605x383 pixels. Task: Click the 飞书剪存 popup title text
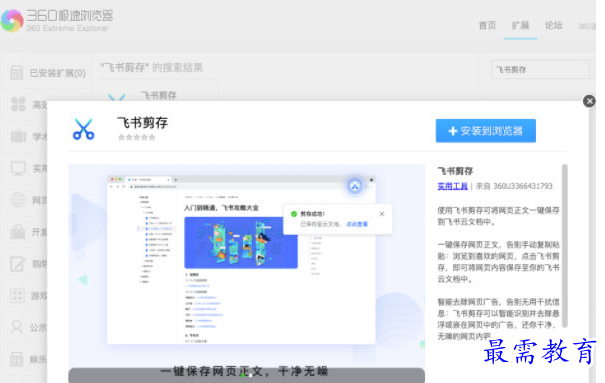(x=143, y=123)
